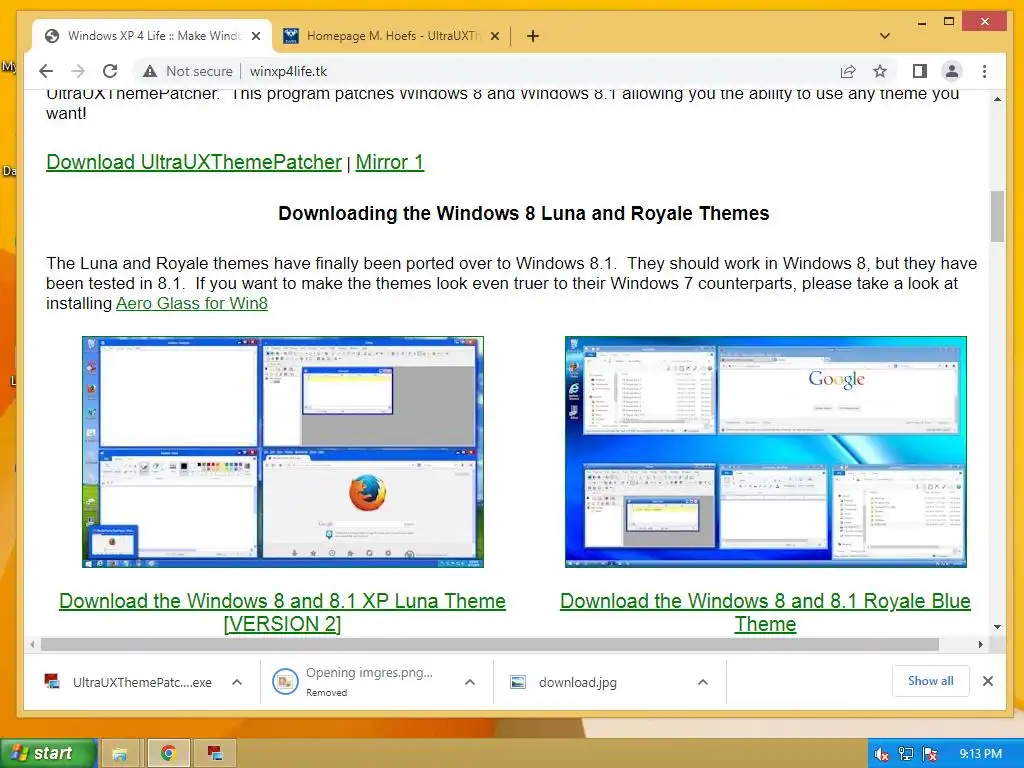
Task: Click the horizontal scroll right arrow
Action: point(980,645)
